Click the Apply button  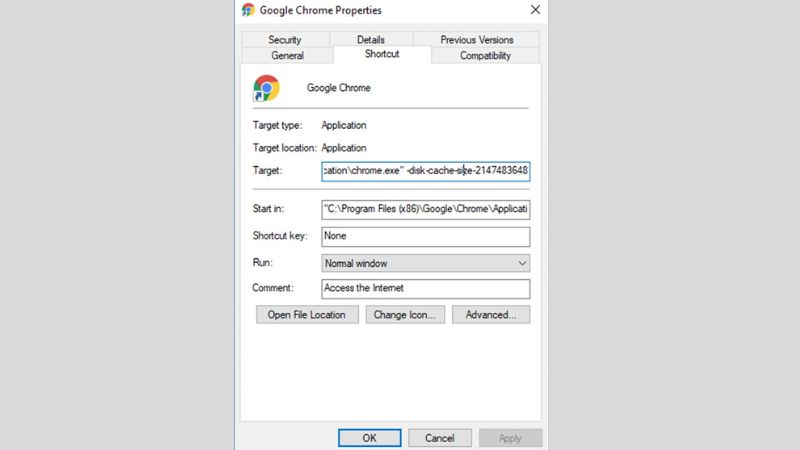click(510, 438)
